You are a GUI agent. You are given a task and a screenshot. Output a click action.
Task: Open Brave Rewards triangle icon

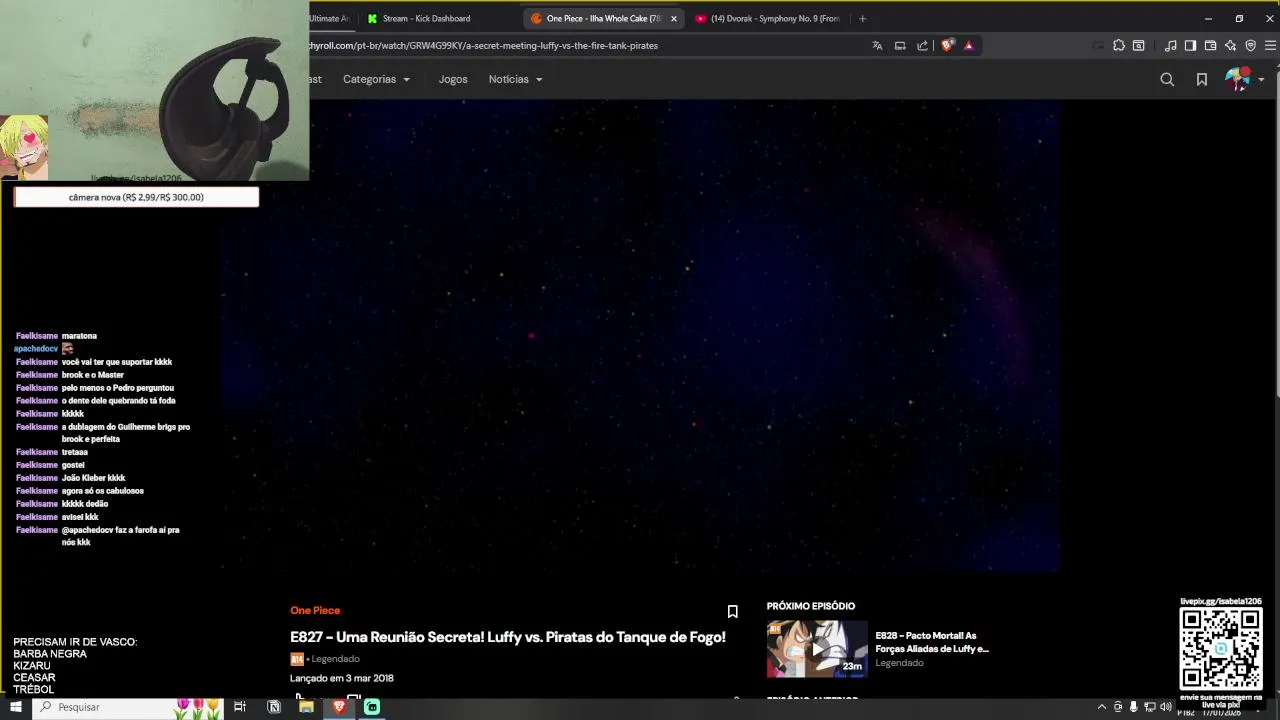pyautogui.click(x=968, y=45)
